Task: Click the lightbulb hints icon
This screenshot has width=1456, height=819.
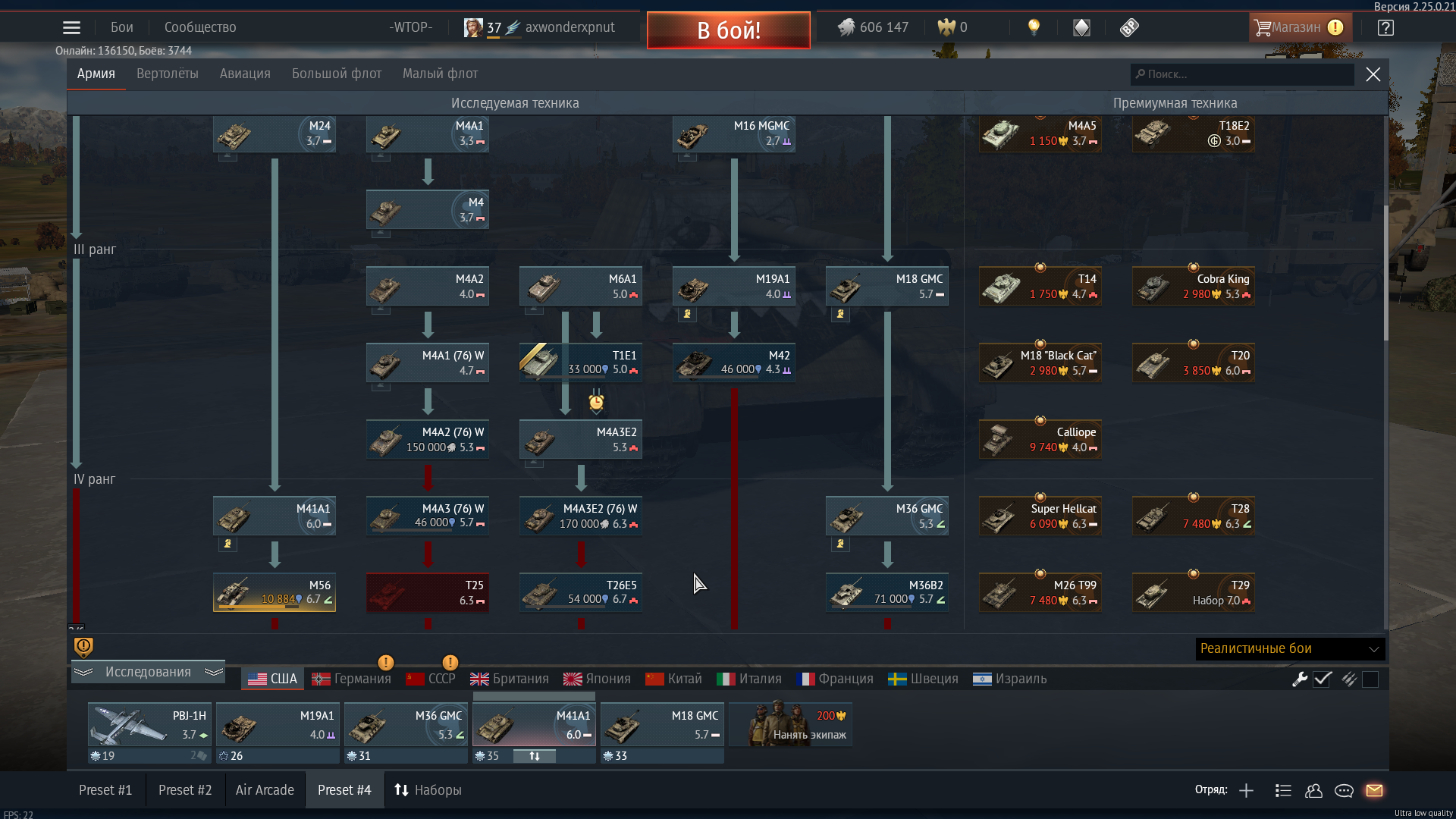Action: pos(1034,27)
